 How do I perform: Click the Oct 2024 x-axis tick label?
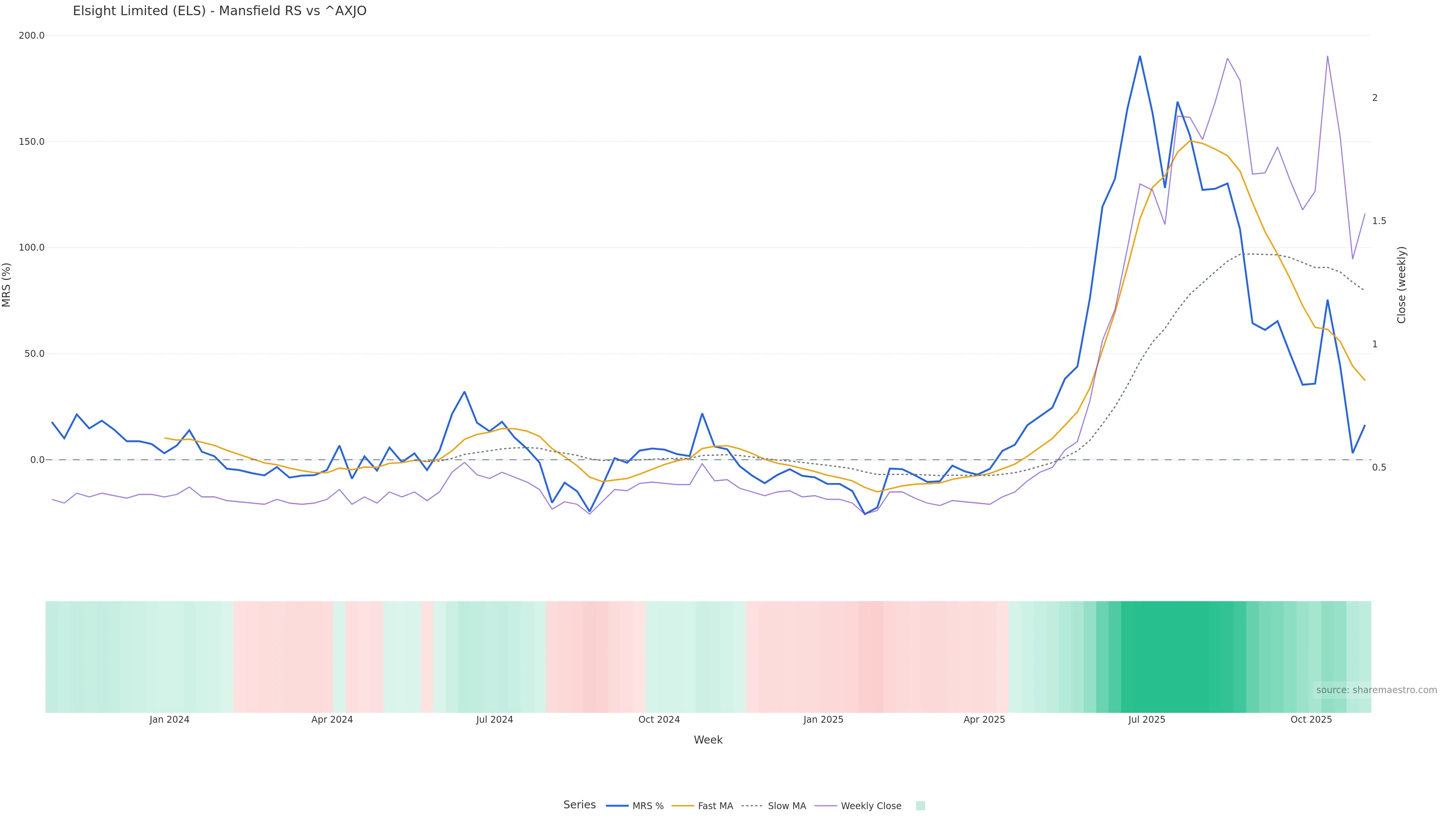[659, 720]
